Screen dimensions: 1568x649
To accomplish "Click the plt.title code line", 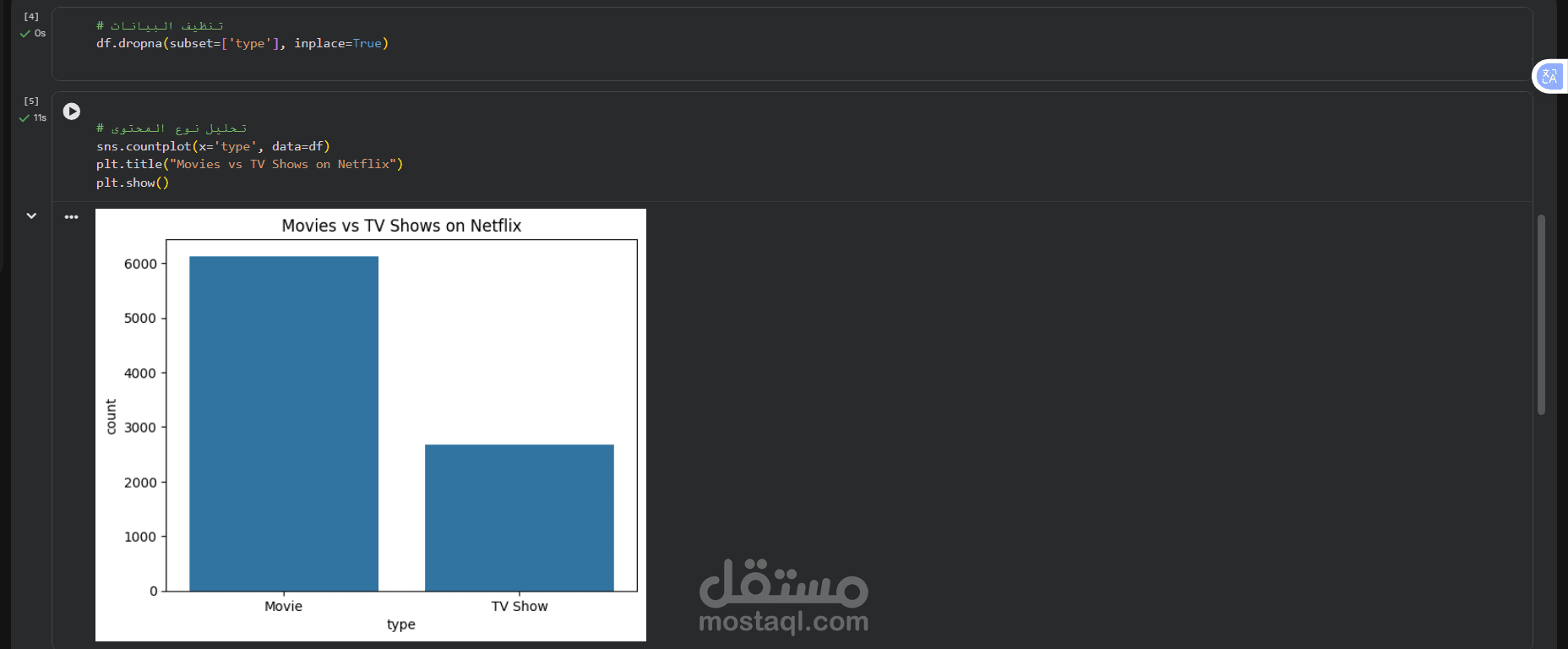I will 249,164.
